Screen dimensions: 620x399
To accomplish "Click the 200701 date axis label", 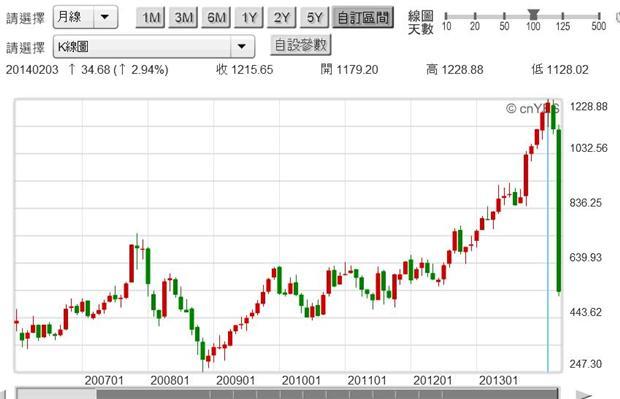I will click(x=104, y=380).
